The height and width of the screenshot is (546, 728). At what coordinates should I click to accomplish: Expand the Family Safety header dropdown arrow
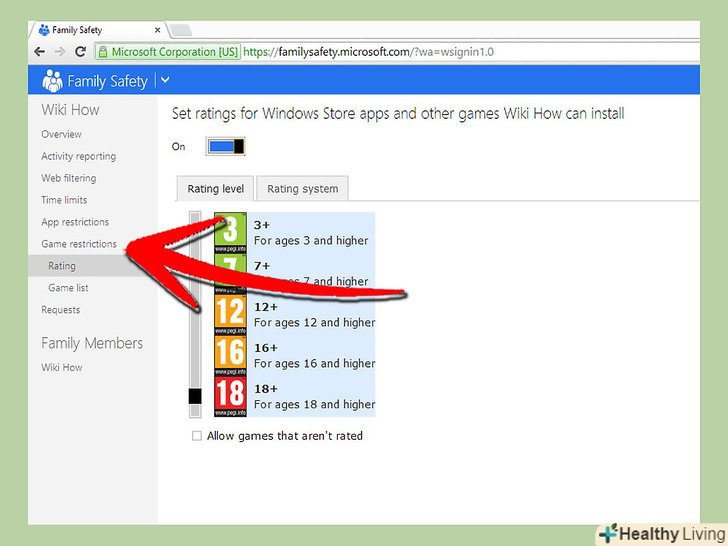(165, 80)
